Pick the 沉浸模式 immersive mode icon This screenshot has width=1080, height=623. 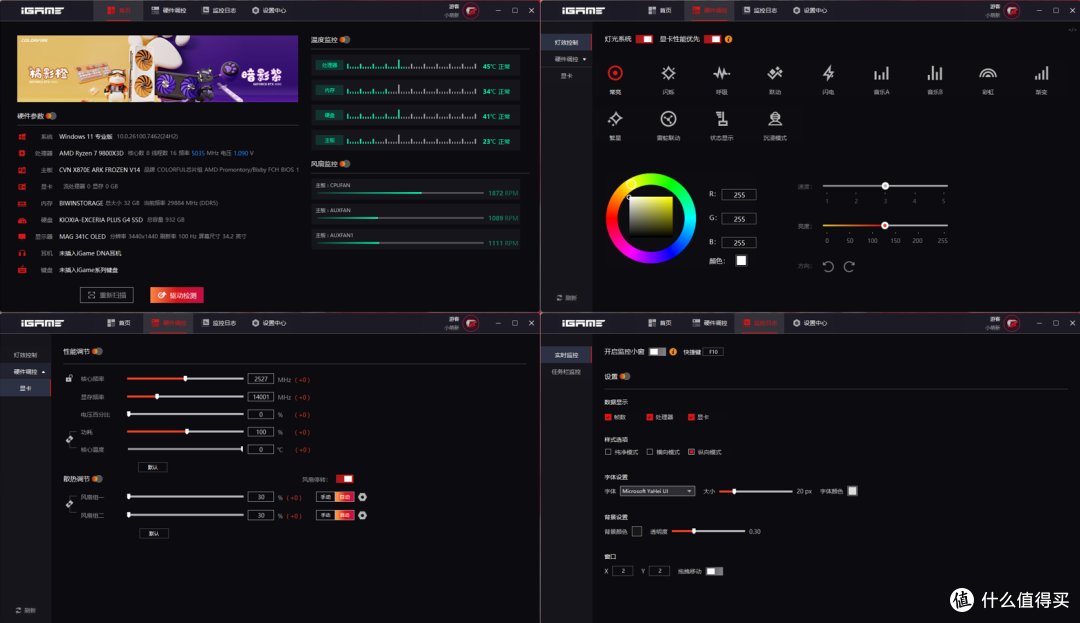click(x=775, y=119)
